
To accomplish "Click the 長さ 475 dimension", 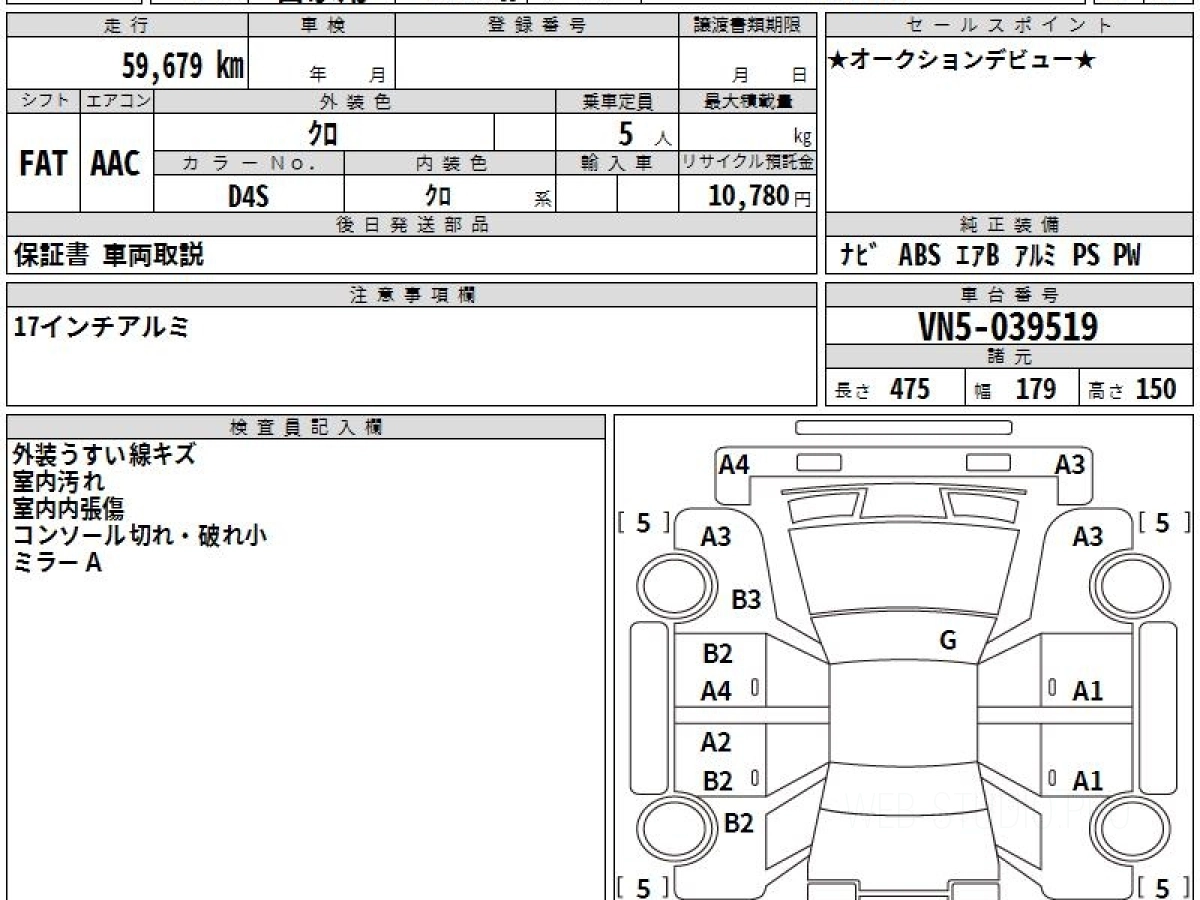I will click(x=883, y=389).
